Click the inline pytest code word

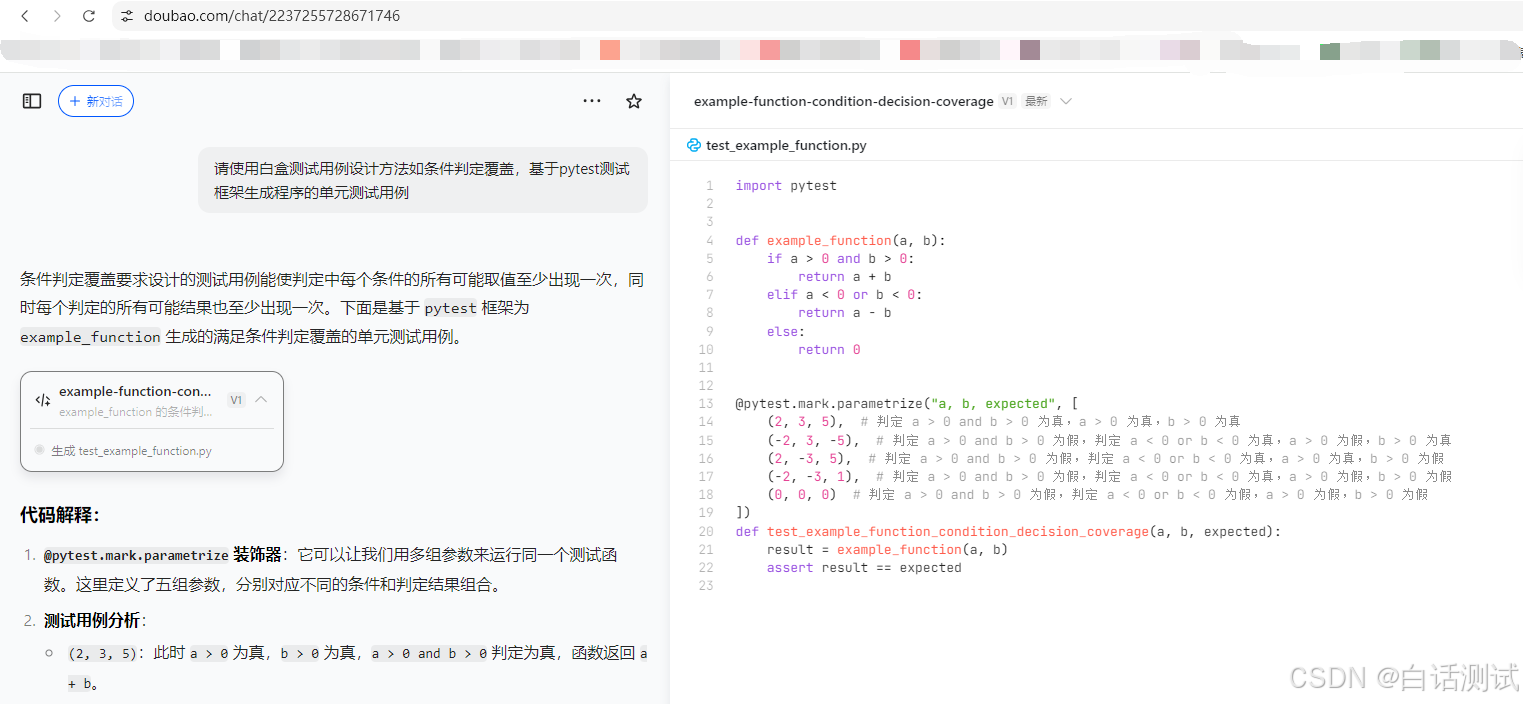point(452,308)
